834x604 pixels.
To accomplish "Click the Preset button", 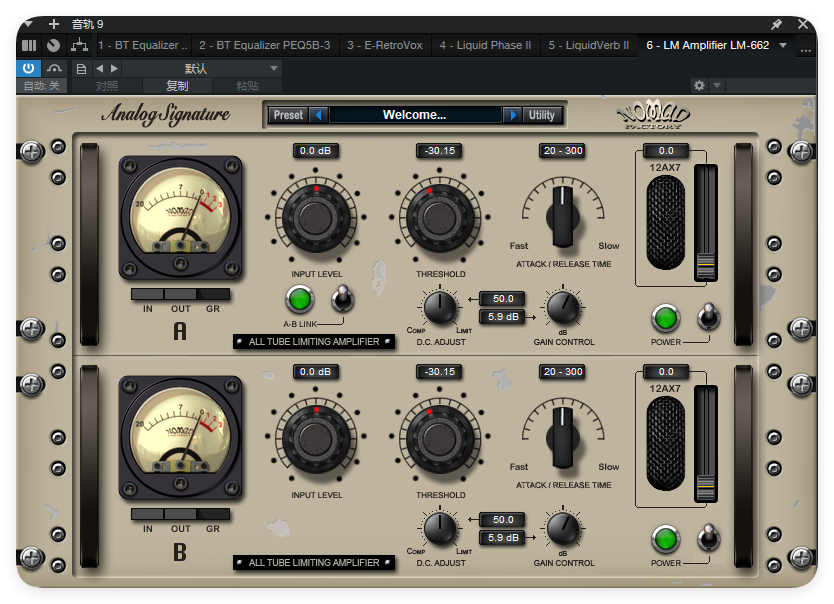I will point(288,115).
